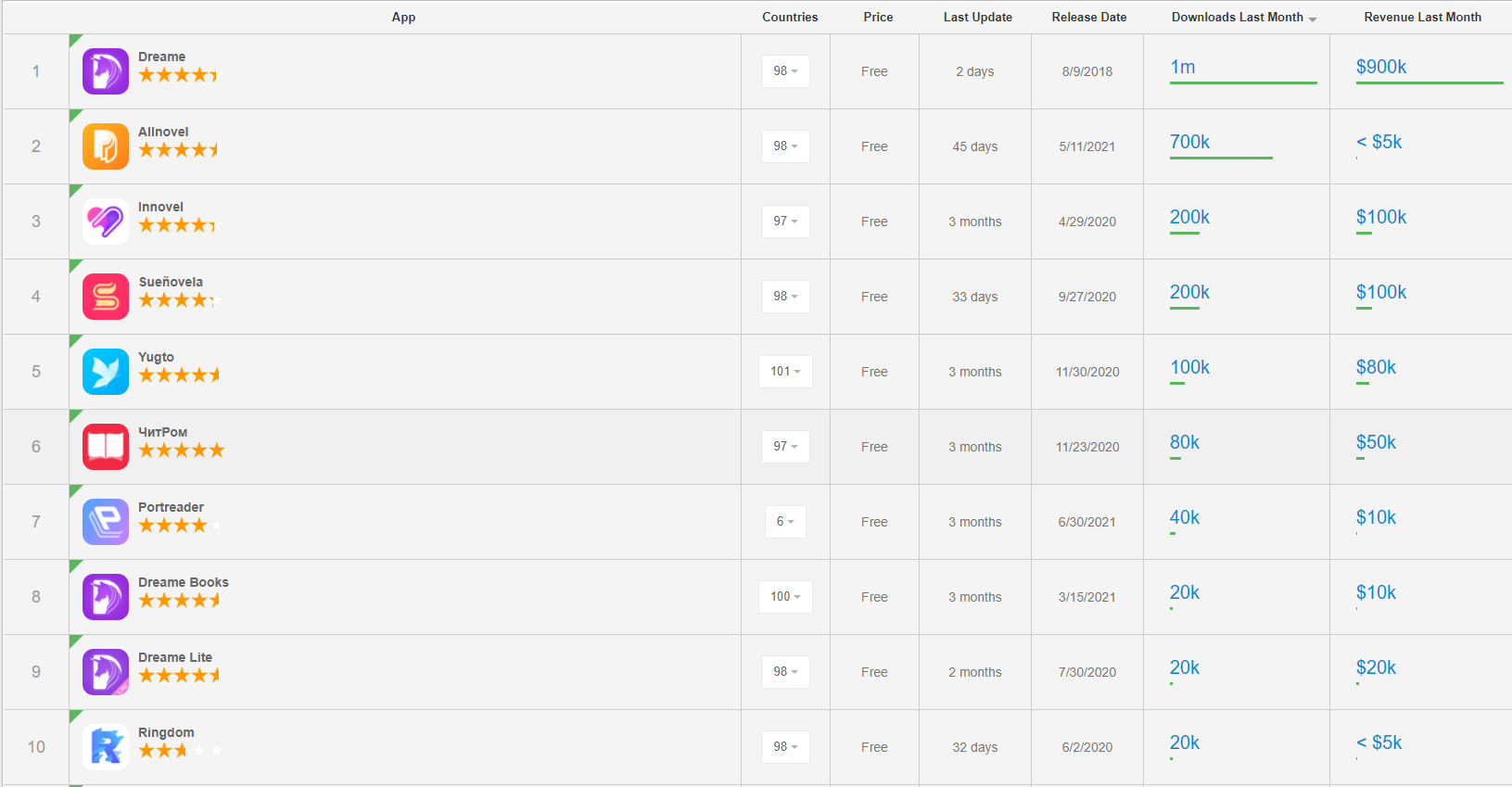
Task: Open the Portreader app icon
Action: click(105, 522)
